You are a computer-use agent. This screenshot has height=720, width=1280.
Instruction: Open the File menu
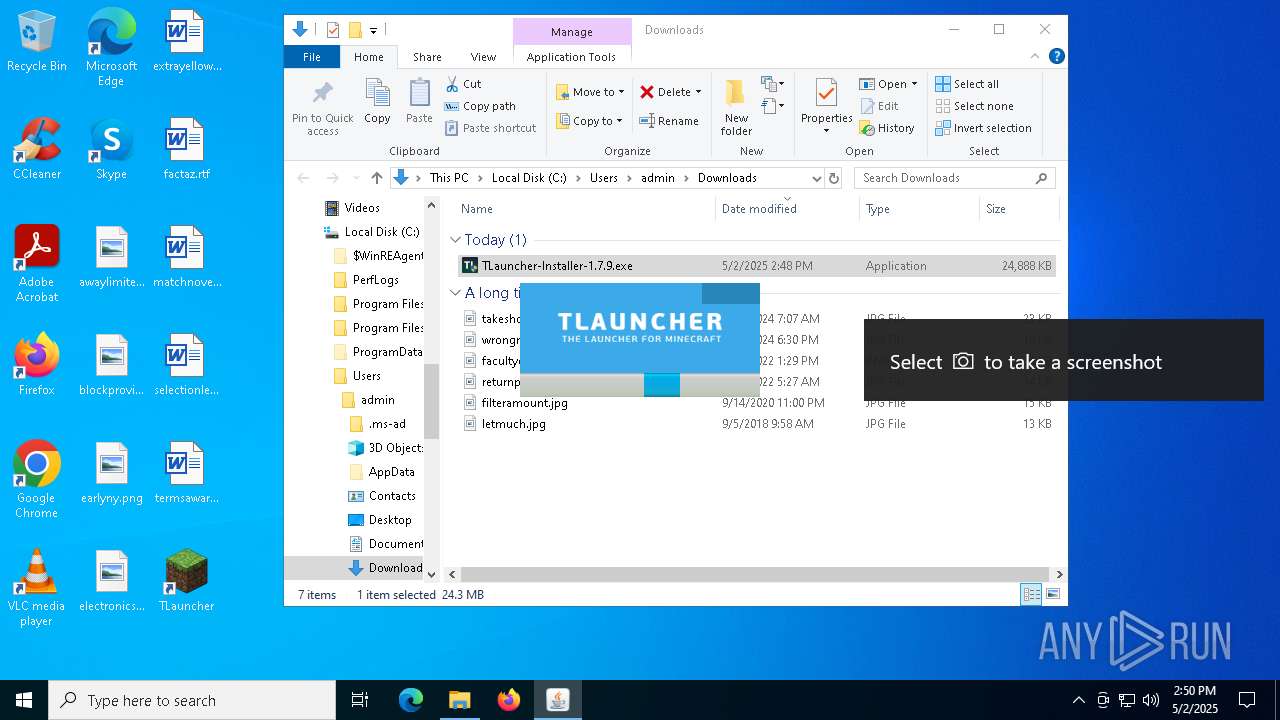tap(312, 57)
